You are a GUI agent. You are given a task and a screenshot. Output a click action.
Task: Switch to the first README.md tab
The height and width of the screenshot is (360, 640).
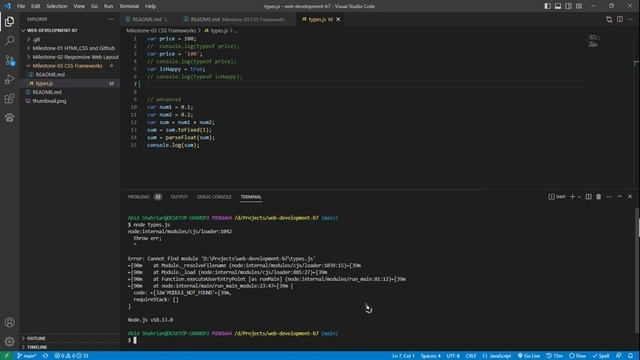point(147,19)
